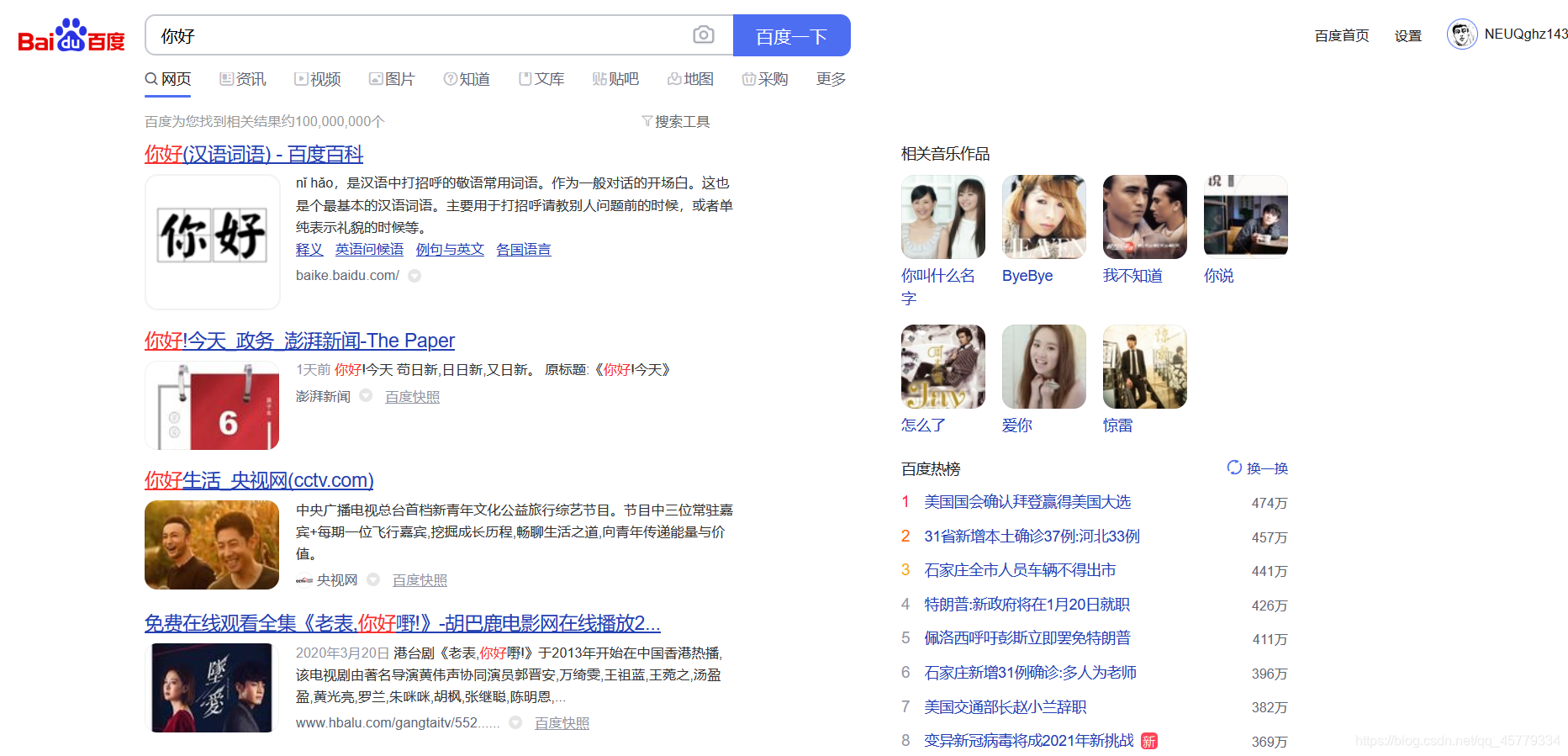Open the 例句与英文 sublink
The height and width of the screenshot is (756, 1568).
coord(450,250)
